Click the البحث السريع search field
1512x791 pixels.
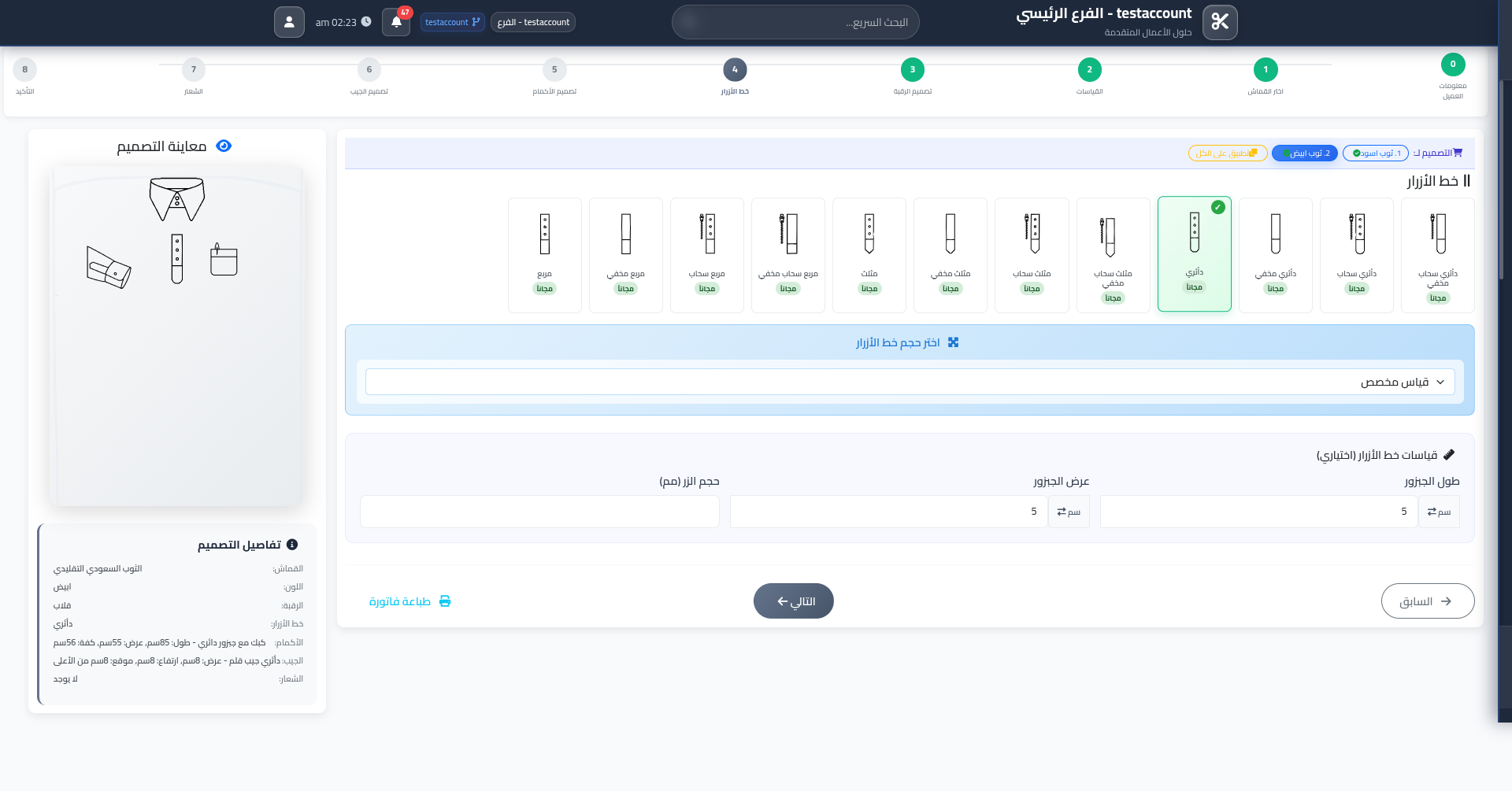click(x=795, y=22)
